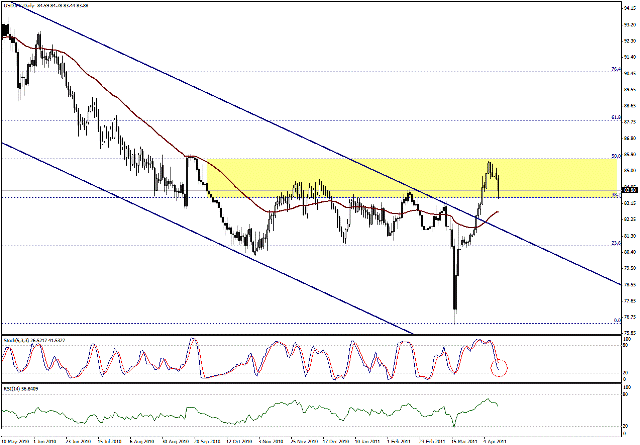The width and height of the screenshot is (640, 445).
Task: Select the lower blue channel trendline
Action: coord(200,239)
